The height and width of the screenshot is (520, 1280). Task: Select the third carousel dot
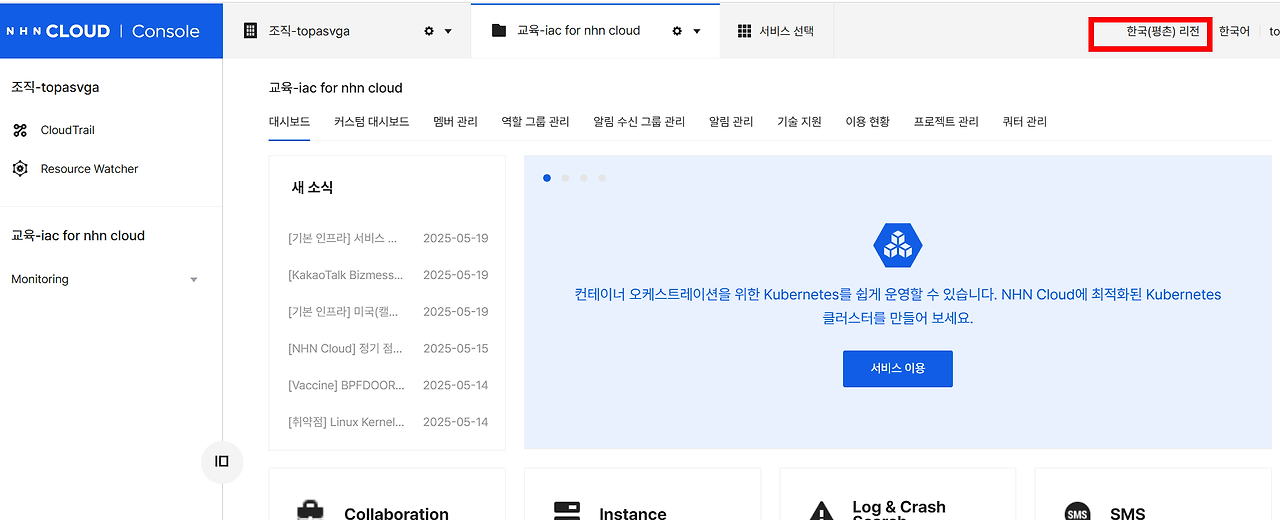click(583, 178)
